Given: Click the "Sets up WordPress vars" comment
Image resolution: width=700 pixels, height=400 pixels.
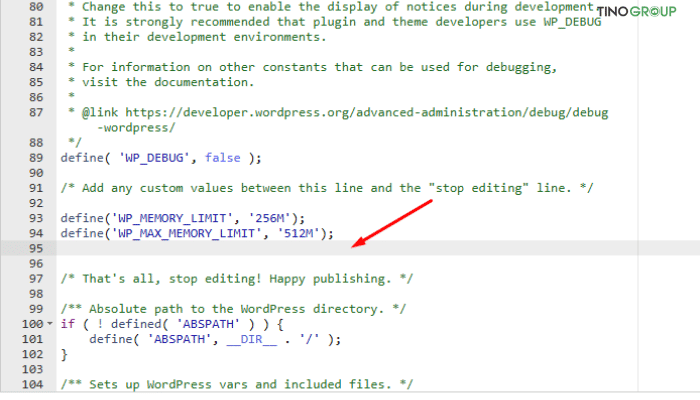Looking at the screenshot, I should 237,384.
